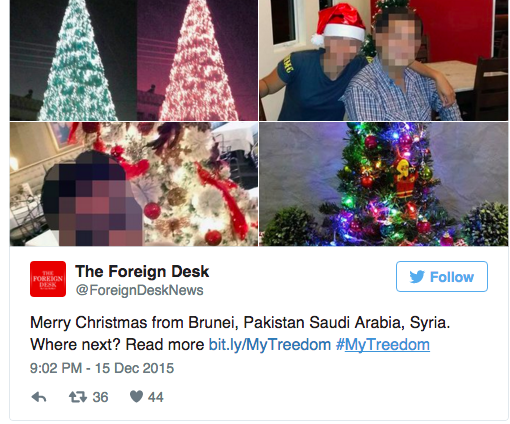Click the red Santa hat in the photo

pos(338,24)
